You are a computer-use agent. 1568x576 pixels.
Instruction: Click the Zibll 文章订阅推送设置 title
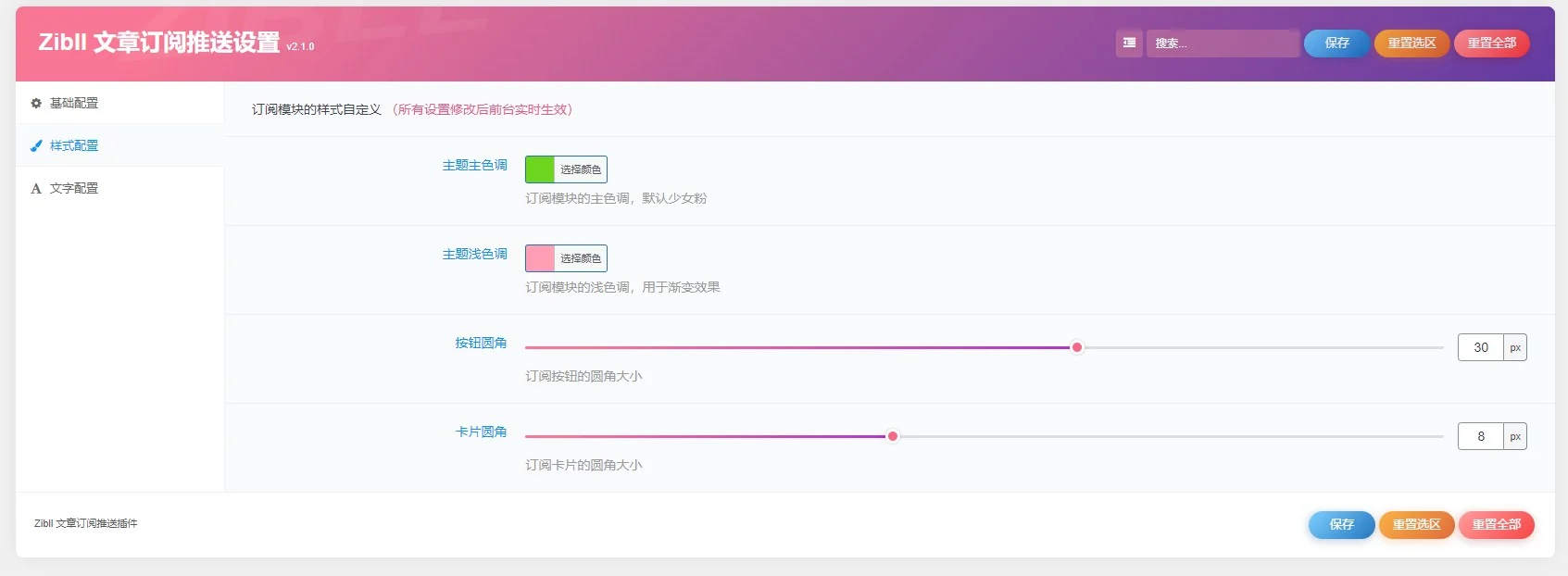(x=158, y=43)
